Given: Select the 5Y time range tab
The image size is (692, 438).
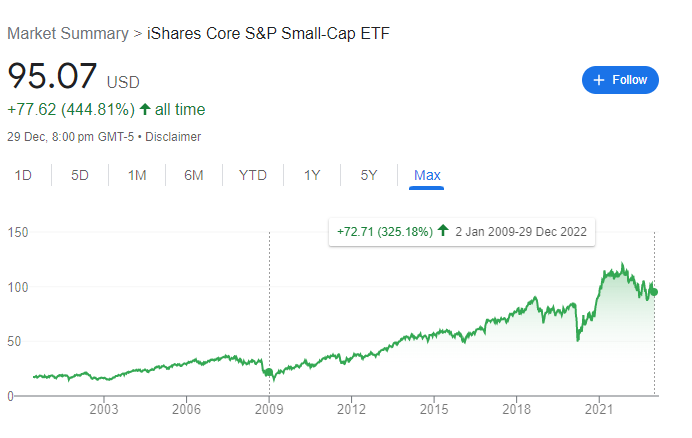Looking at the screenshot, I should coord(369,175).
